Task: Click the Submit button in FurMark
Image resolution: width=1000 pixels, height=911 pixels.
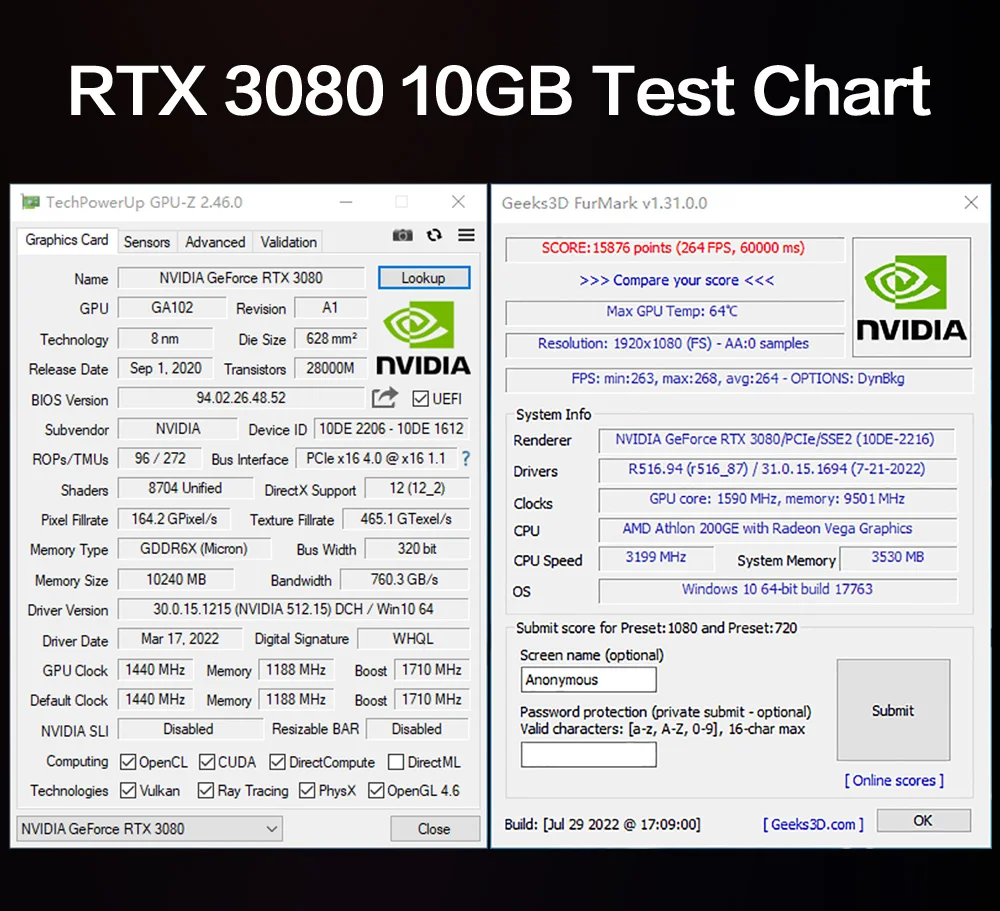Action: (x=892, y=710)
